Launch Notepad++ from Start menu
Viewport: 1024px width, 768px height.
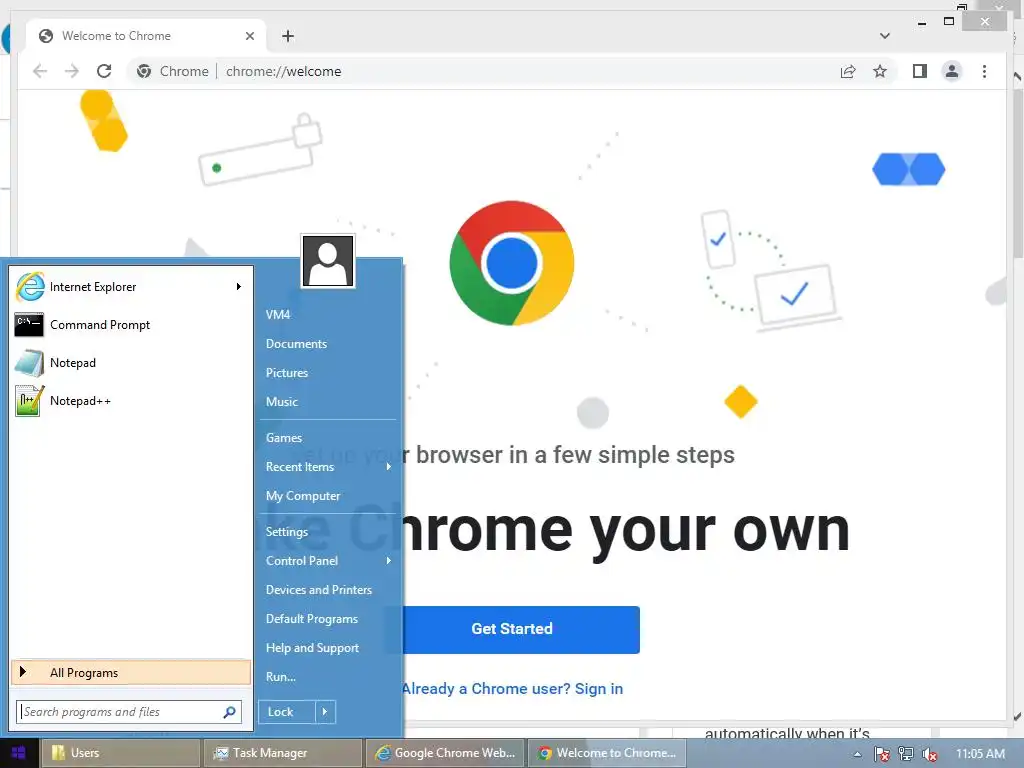pos(131,400)
